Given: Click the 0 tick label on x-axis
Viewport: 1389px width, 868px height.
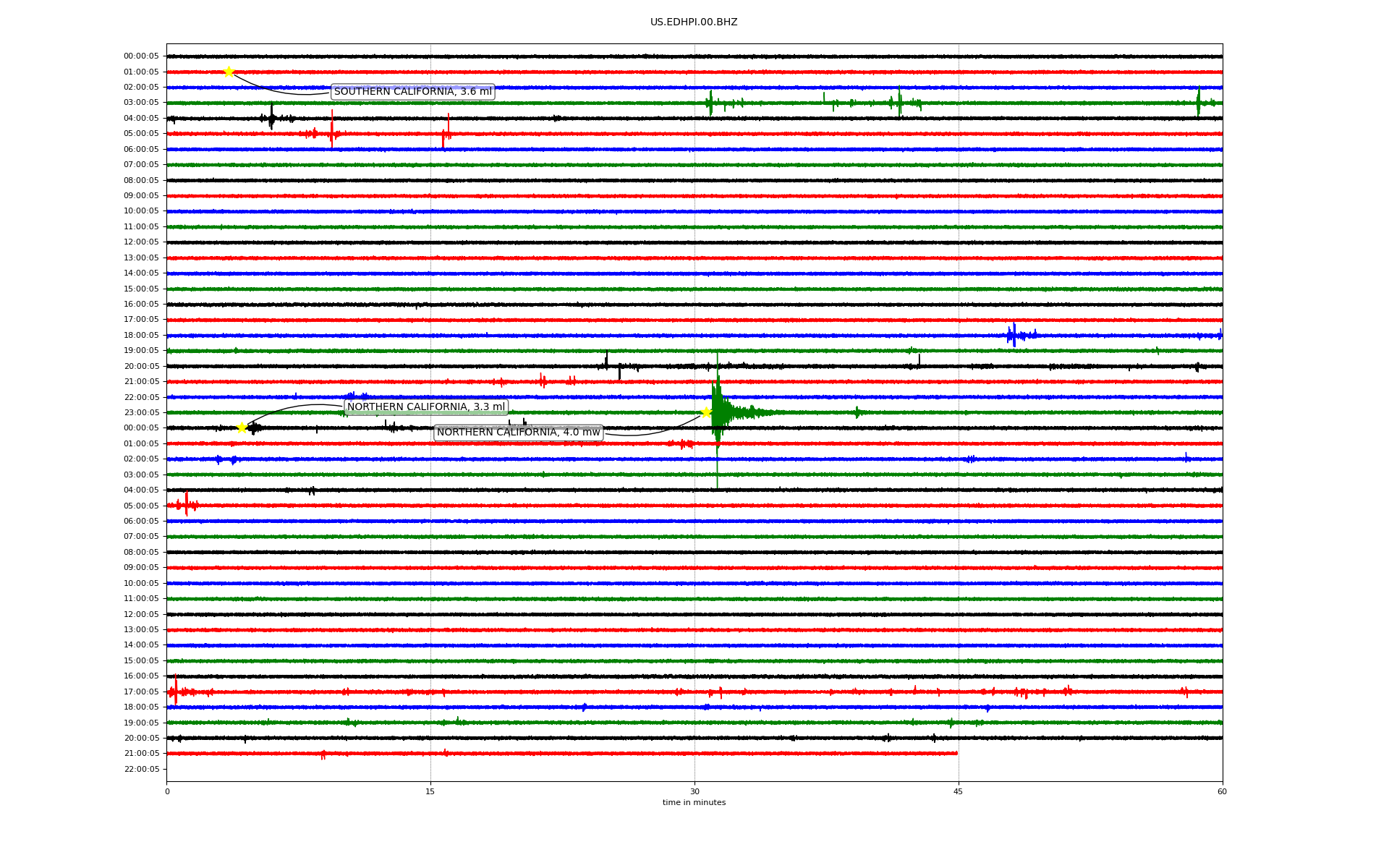Looking at the screenshot, I should [x=167, y=791].
